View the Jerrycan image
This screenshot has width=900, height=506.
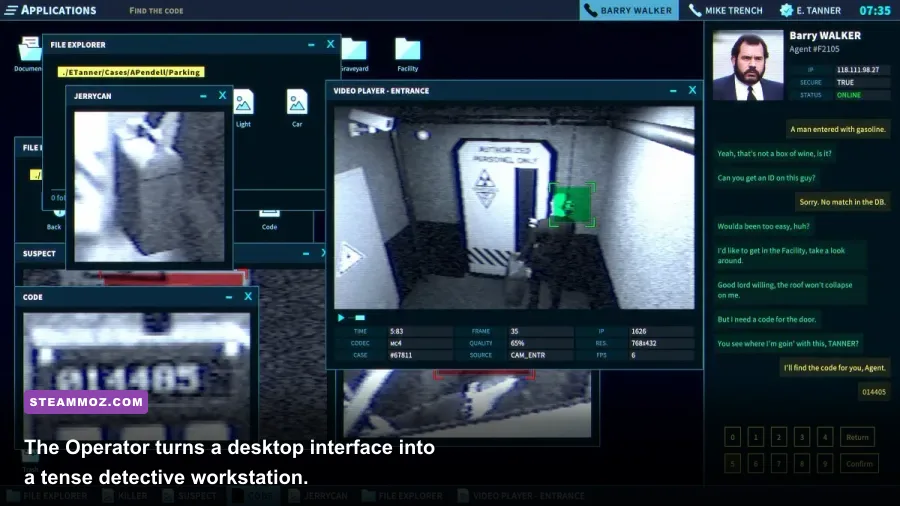point(149,186)
